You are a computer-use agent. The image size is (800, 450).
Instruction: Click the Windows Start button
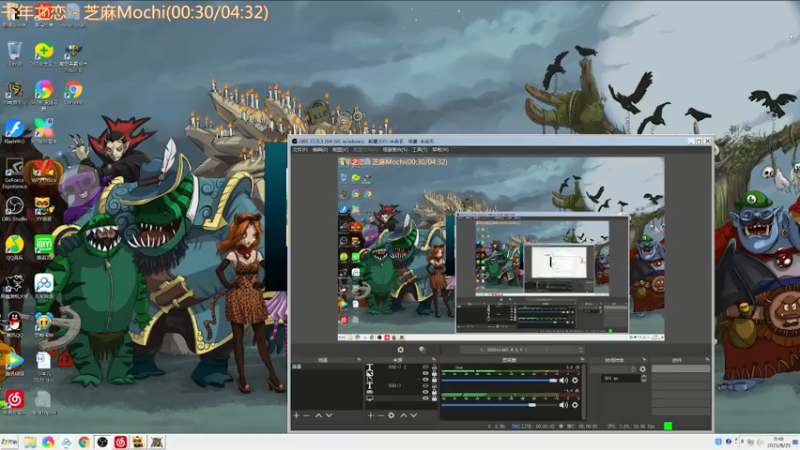point(9,442)
